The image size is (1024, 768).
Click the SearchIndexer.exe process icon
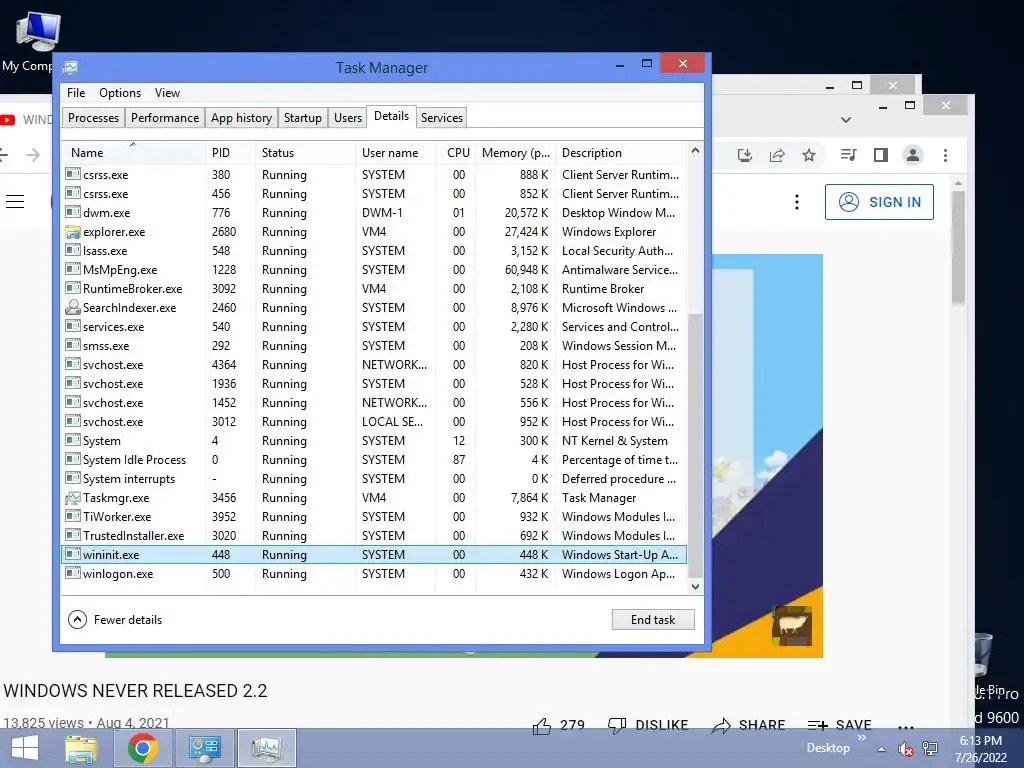pos(72,308)
